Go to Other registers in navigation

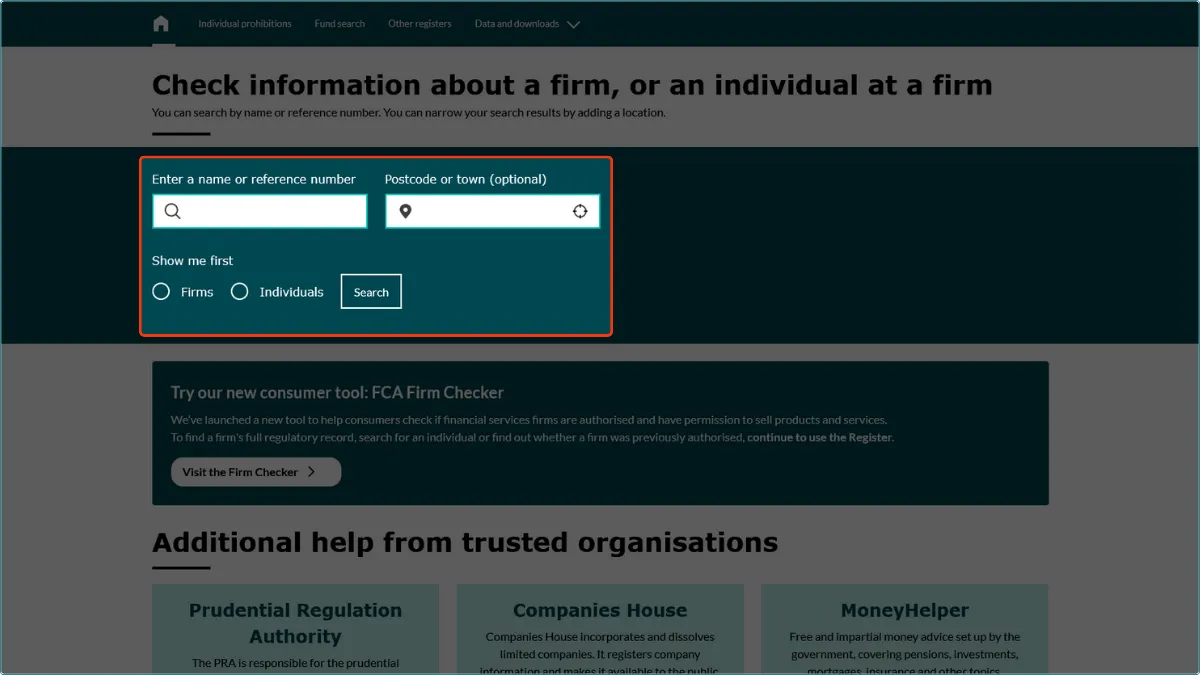coord(419,24)
